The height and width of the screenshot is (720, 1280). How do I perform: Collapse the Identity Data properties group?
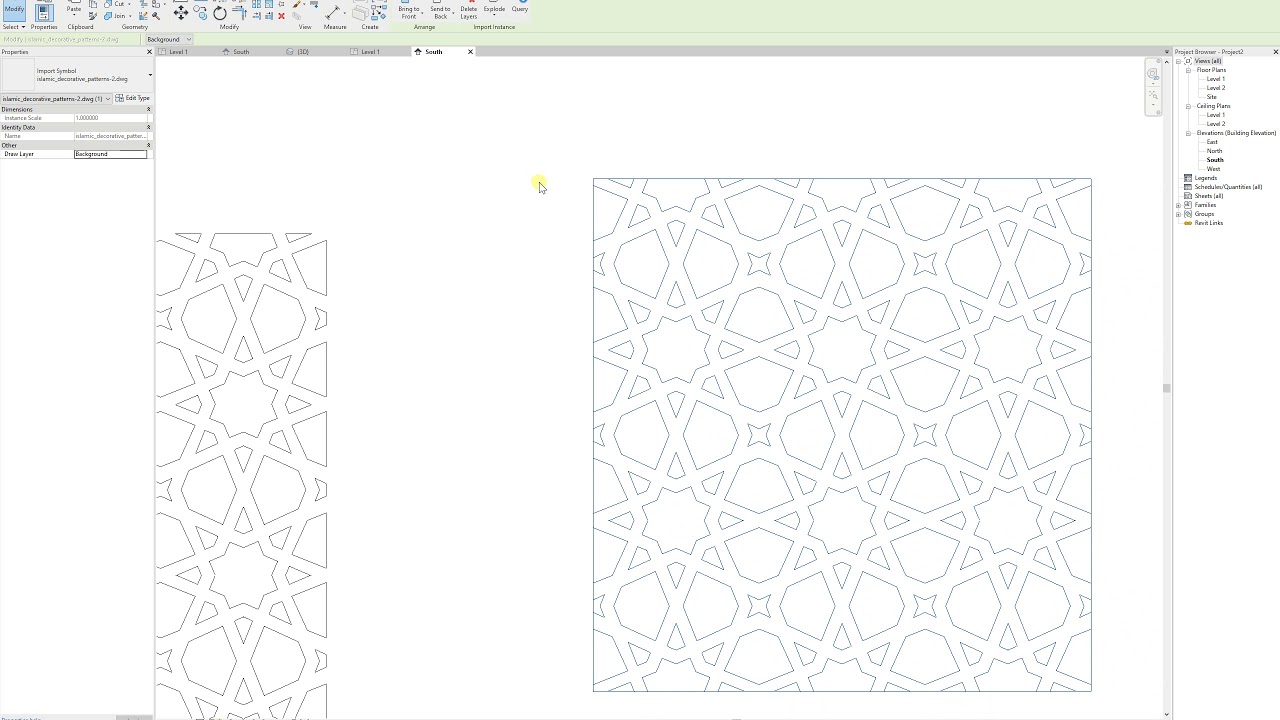[149, 127]
